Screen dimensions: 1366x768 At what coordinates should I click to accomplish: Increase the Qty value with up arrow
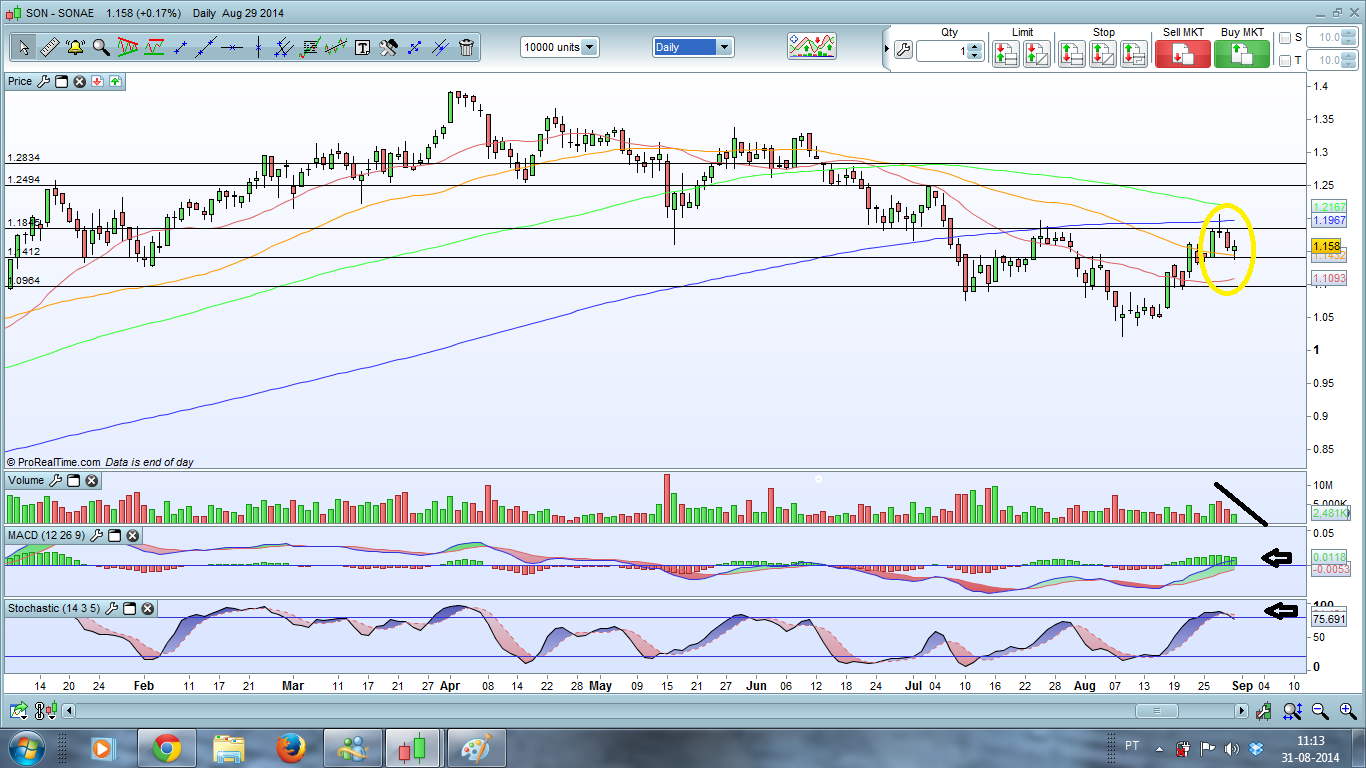[x=975, y=44]
